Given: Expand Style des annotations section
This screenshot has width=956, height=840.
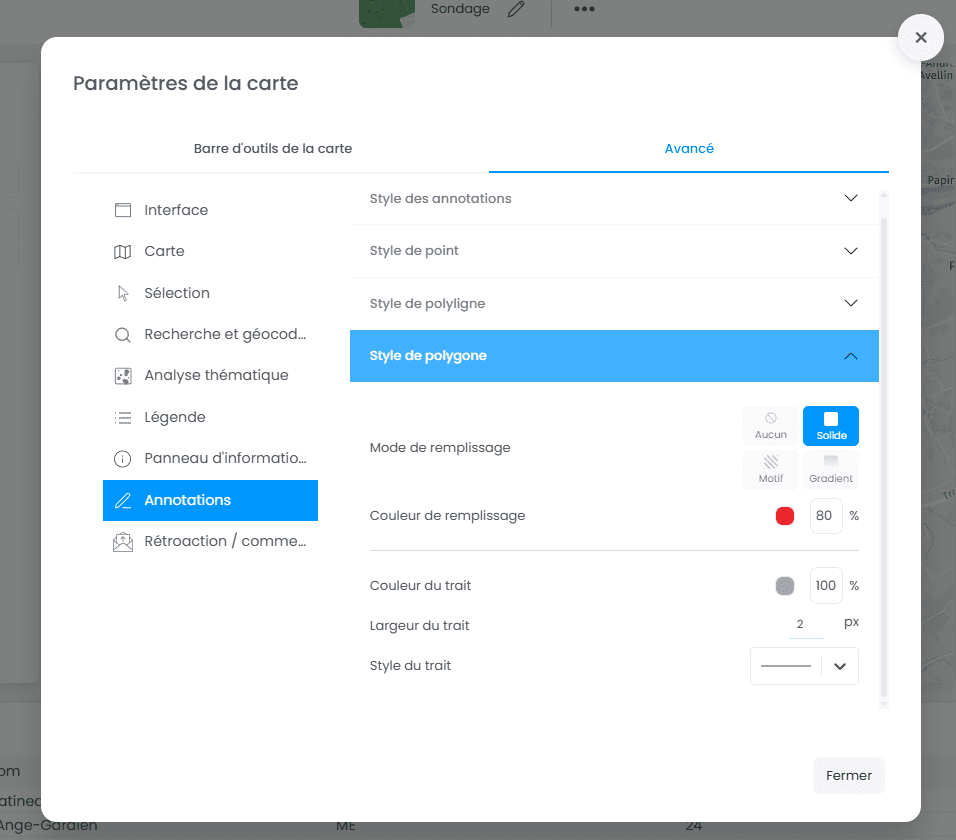Looking at the screenshot, I should tap(614, 199).
